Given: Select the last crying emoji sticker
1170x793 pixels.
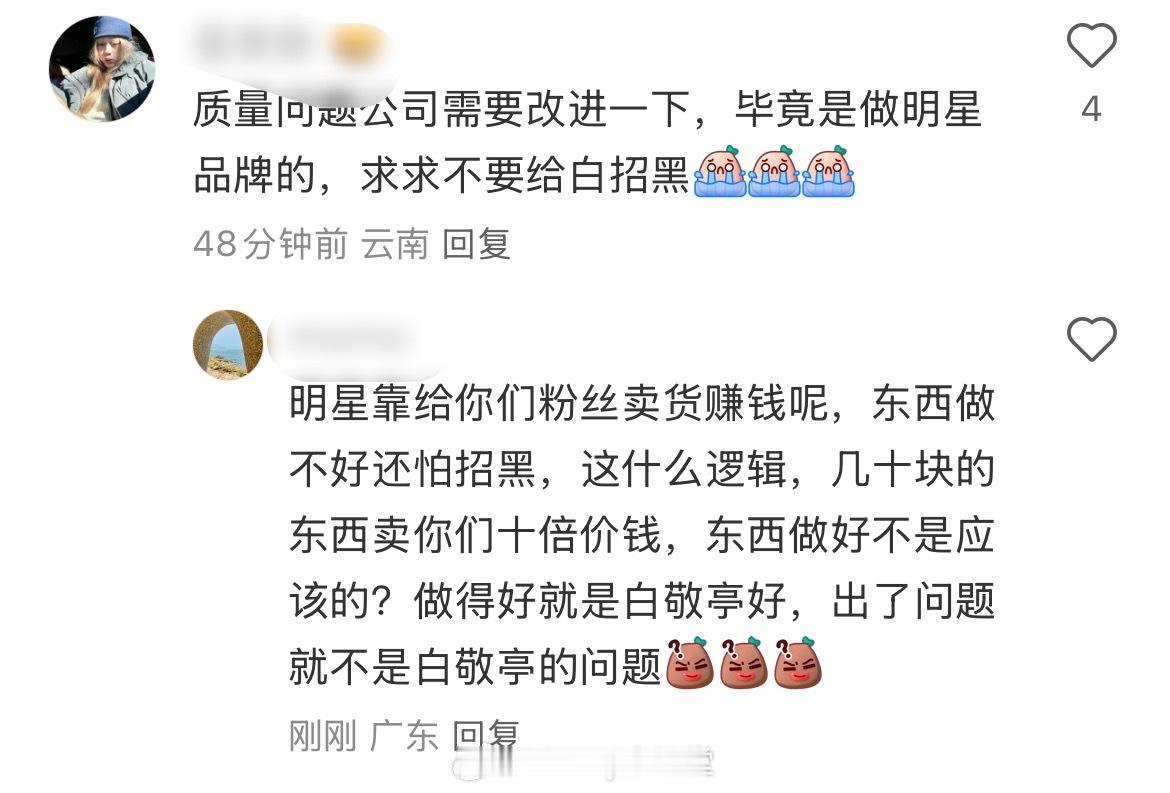Looking at the screenshot, I should click(828, 172).
